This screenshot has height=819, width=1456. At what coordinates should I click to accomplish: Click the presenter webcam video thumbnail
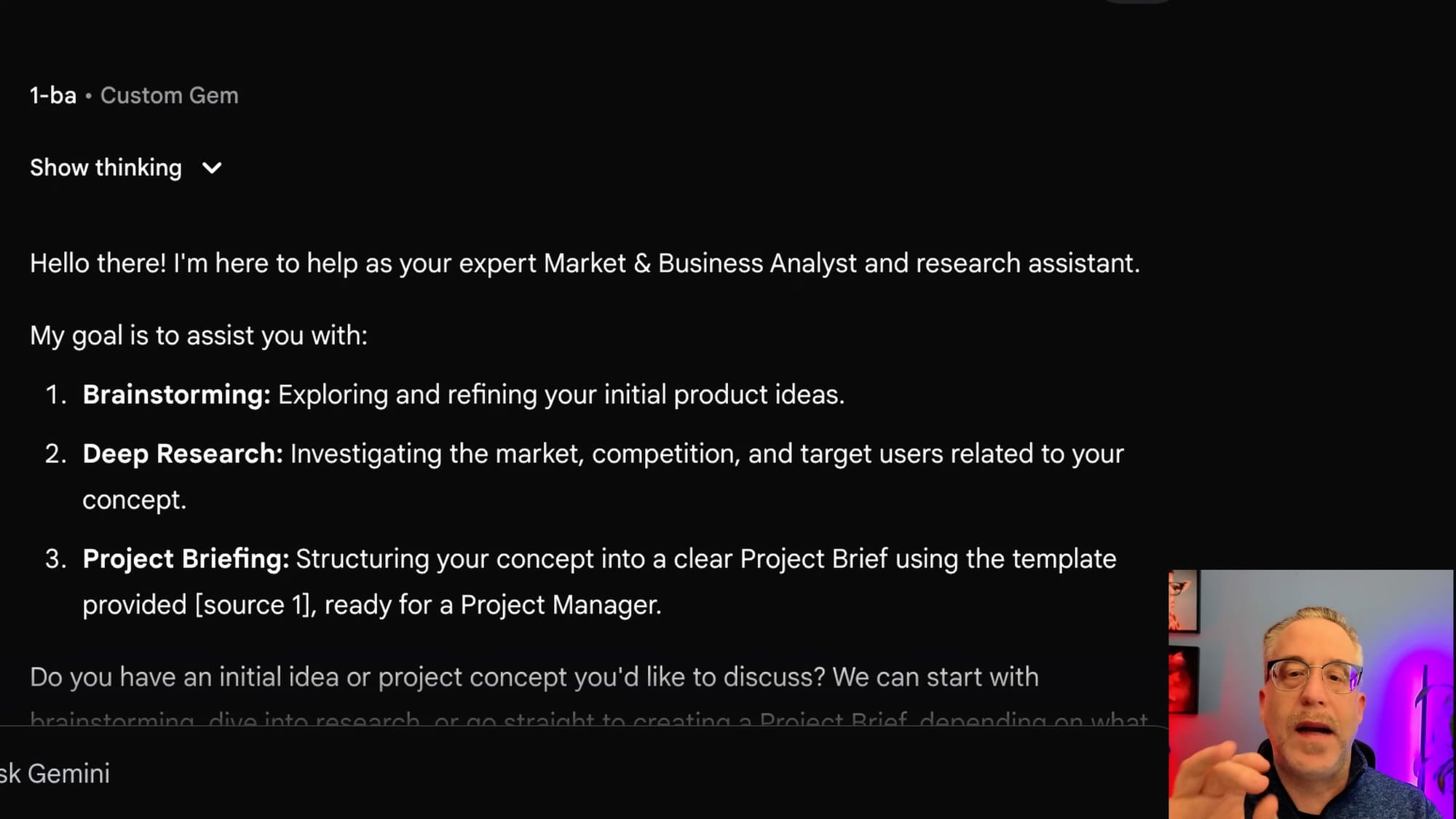pos(1310,695)
